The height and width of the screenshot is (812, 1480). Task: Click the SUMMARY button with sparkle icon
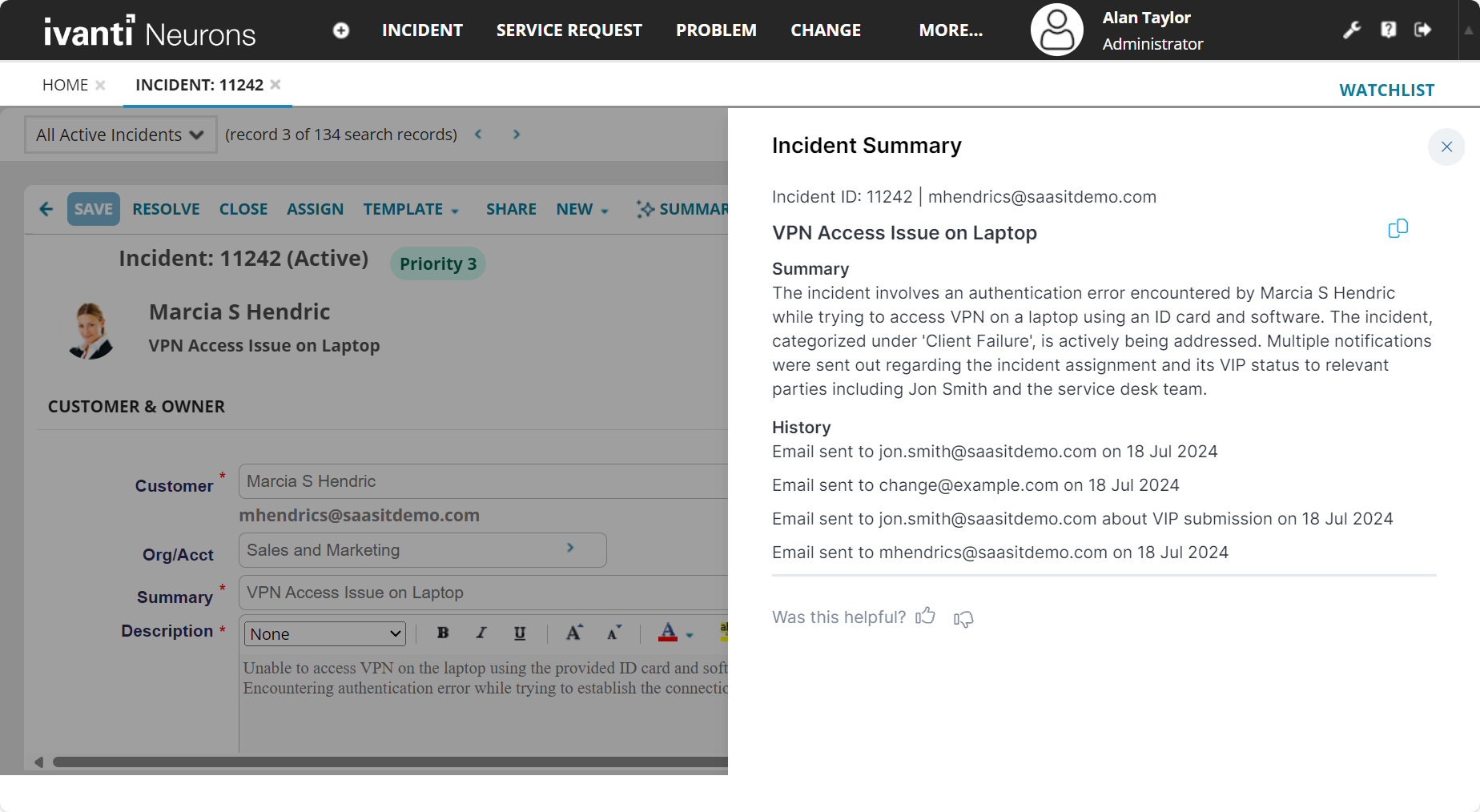(682, 209)
